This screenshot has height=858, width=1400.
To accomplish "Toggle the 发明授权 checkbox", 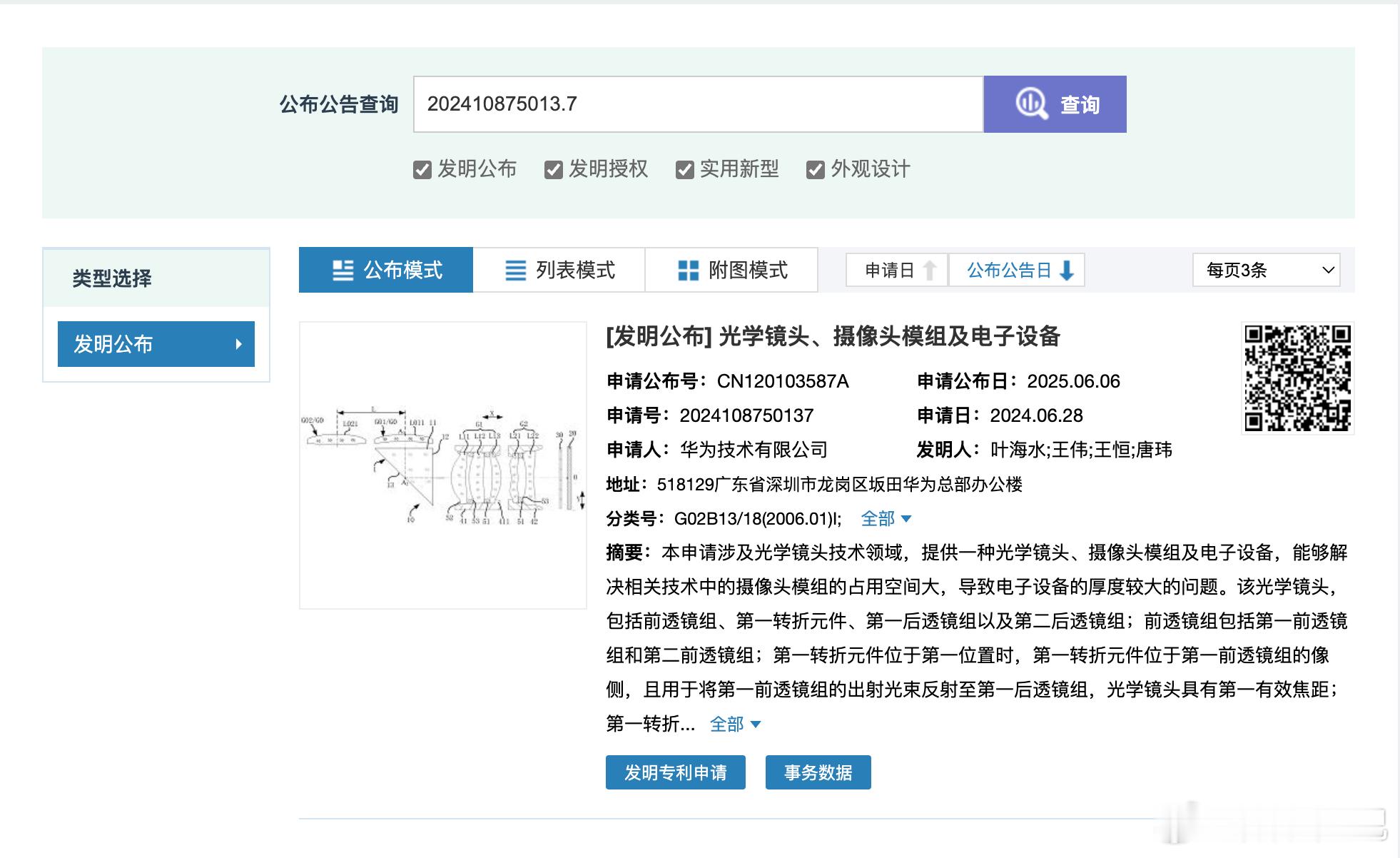I will click(x=553, y=170).
